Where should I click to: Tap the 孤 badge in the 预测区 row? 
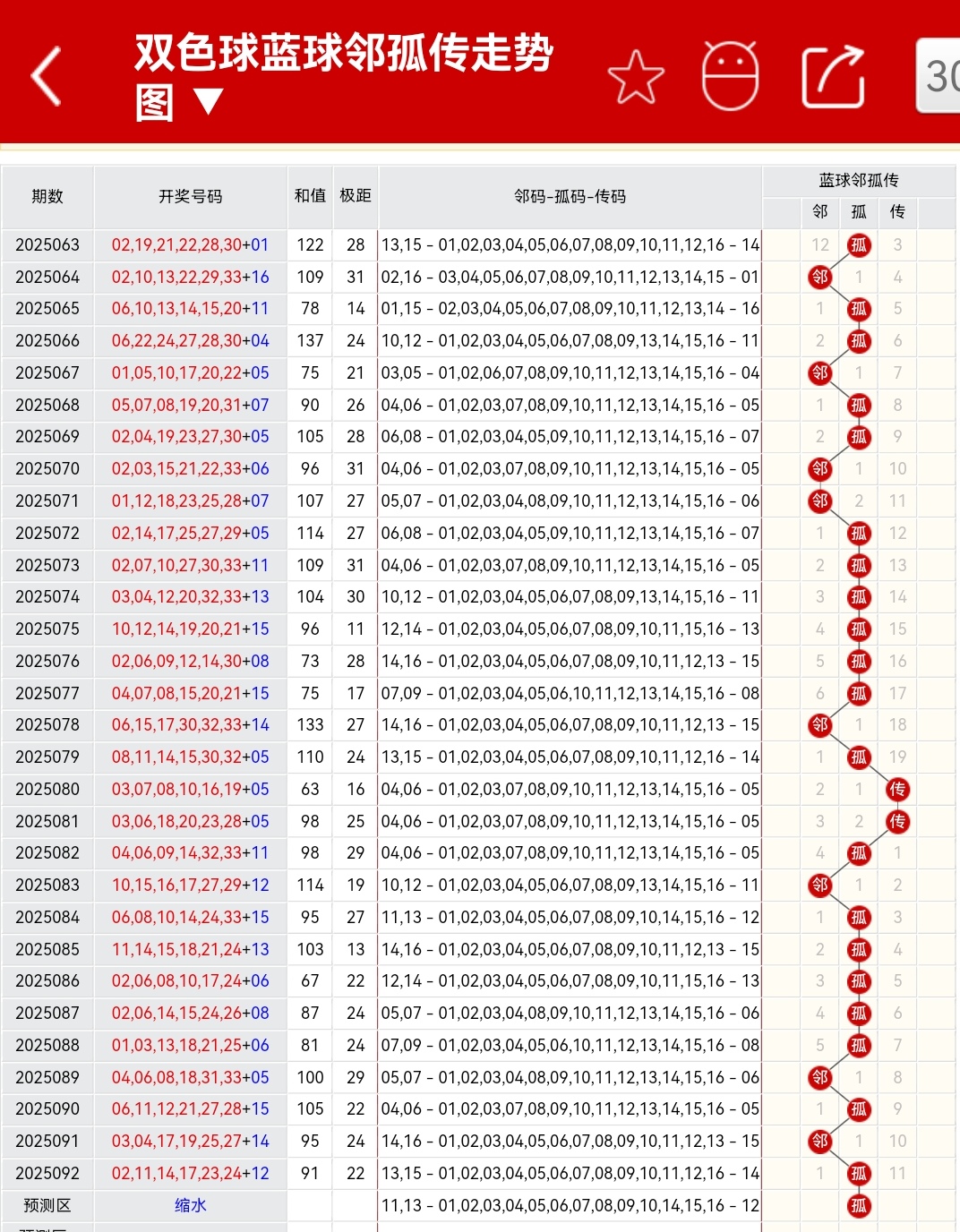[x=858, y=1205]
